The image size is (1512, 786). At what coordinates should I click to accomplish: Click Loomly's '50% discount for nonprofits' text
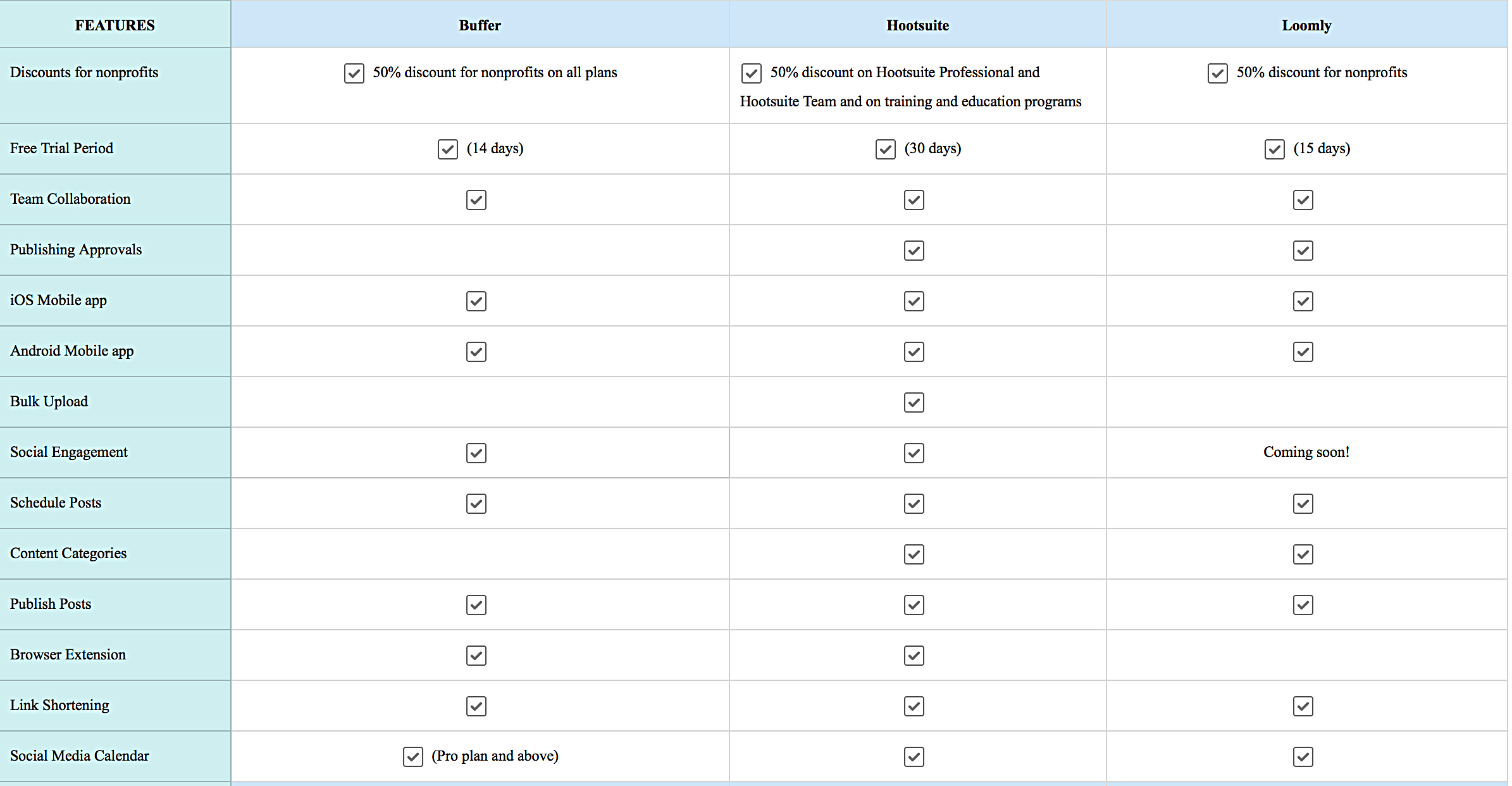(1322, 73)
